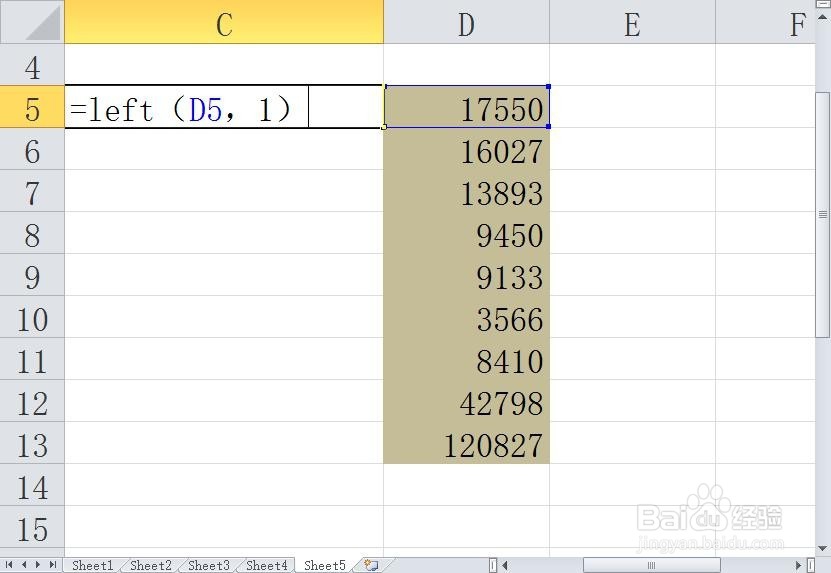Viewport: 831px width, 573px height.
Task: Switch to Sheet1 tab
Action: [x=92, y=566]
